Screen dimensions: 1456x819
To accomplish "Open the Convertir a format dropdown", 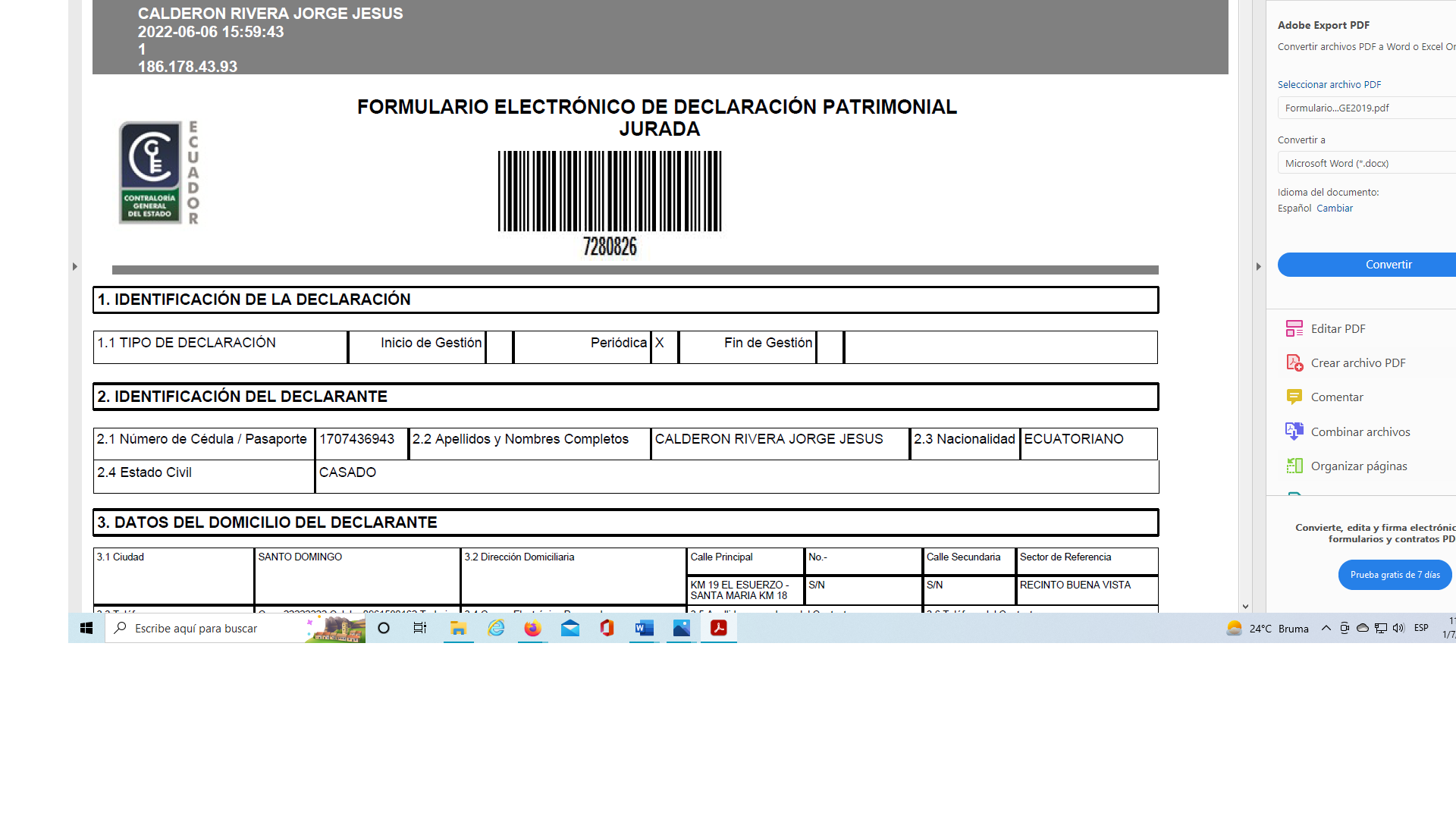I will tap(1367, 163).
